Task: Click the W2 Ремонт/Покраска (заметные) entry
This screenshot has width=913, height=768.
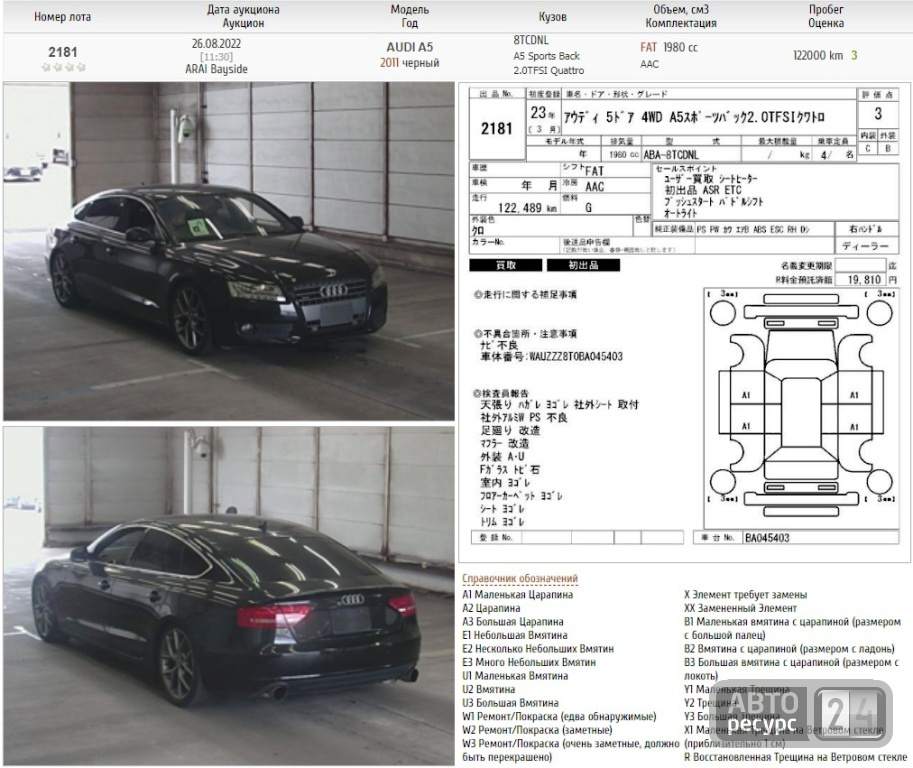Action: click(x=537, y=730)
